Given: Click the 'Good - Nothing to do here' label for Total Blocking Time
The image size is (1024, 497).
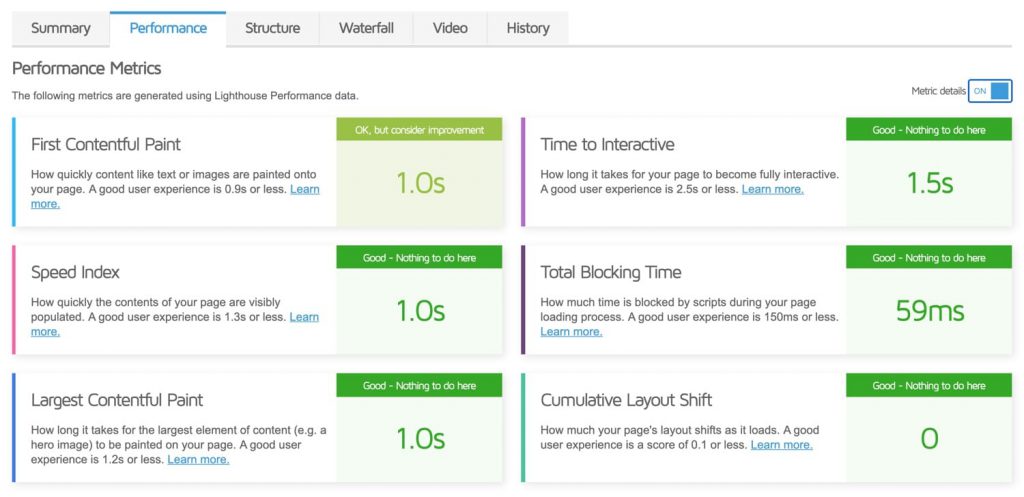Looking at the screenshot, I should [x=929, y=258].
